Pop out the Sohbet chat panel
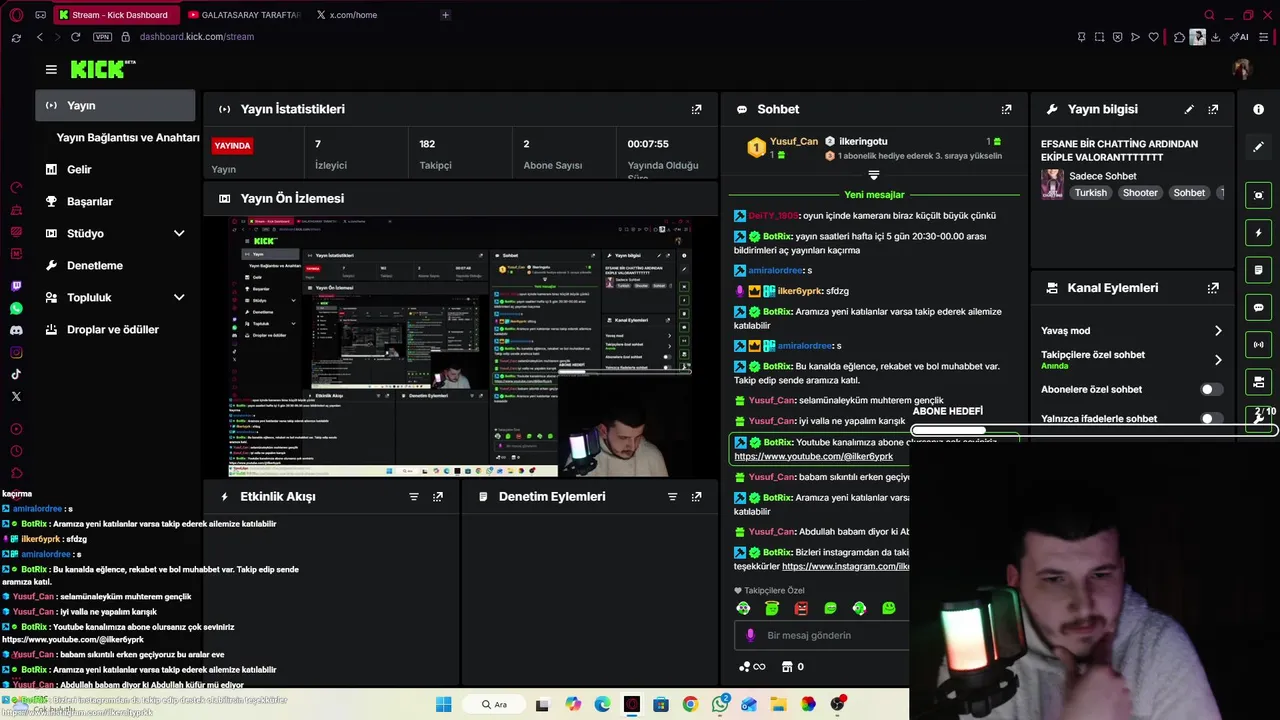The width and height of the screenshot is (1280, 720). (x=1007, y=109)
